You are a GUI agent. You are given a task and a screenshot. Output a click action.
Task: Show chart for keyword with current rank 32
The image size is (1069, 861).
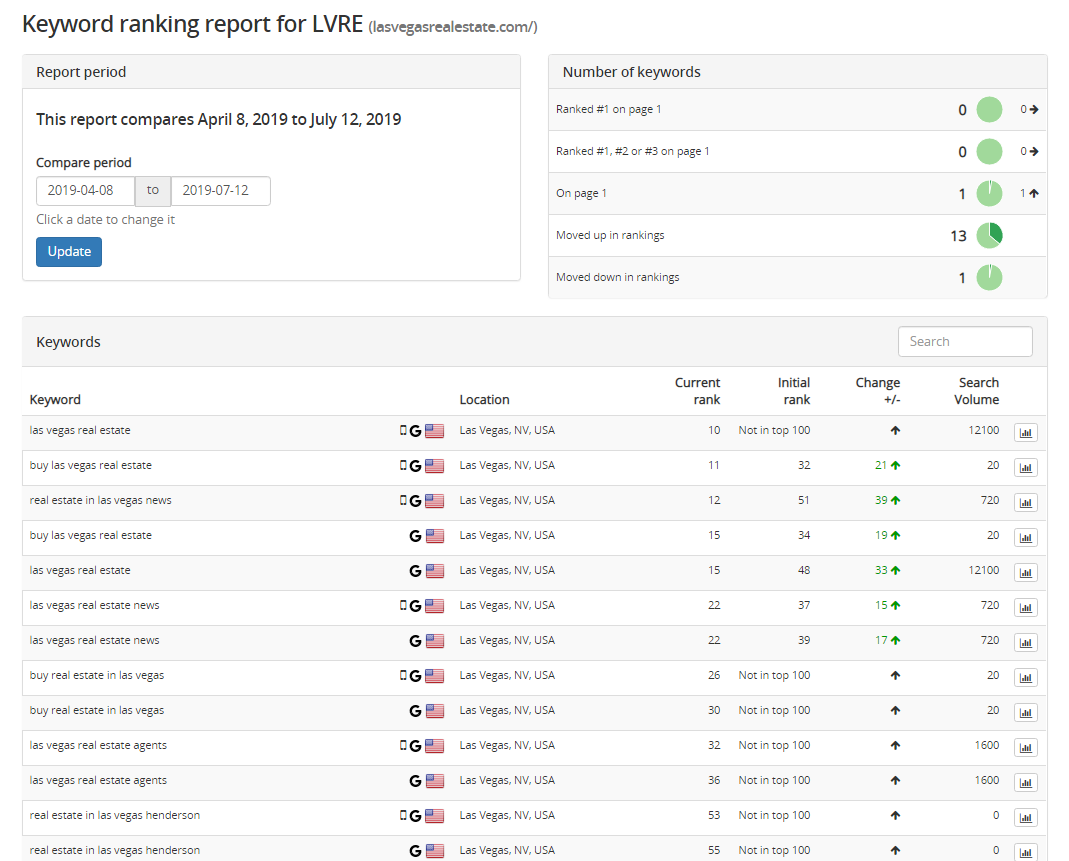pyautogui.click(x=1025, y=748)
